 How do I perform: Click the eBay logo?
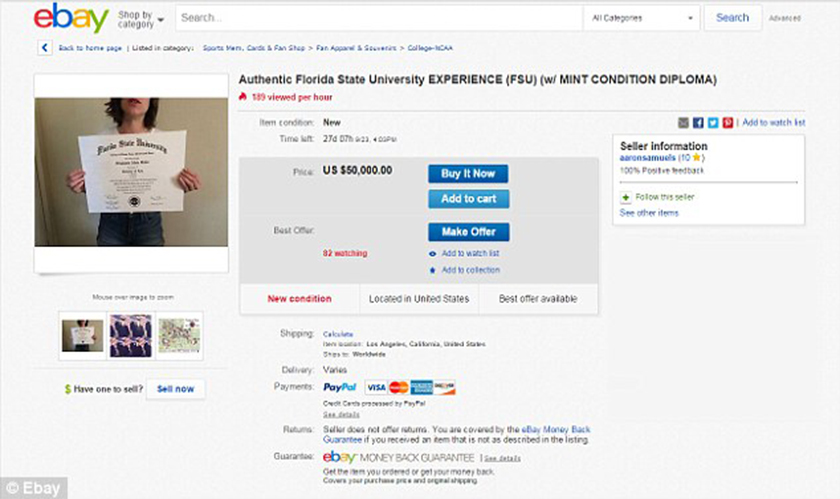click(x=71, y=18)
